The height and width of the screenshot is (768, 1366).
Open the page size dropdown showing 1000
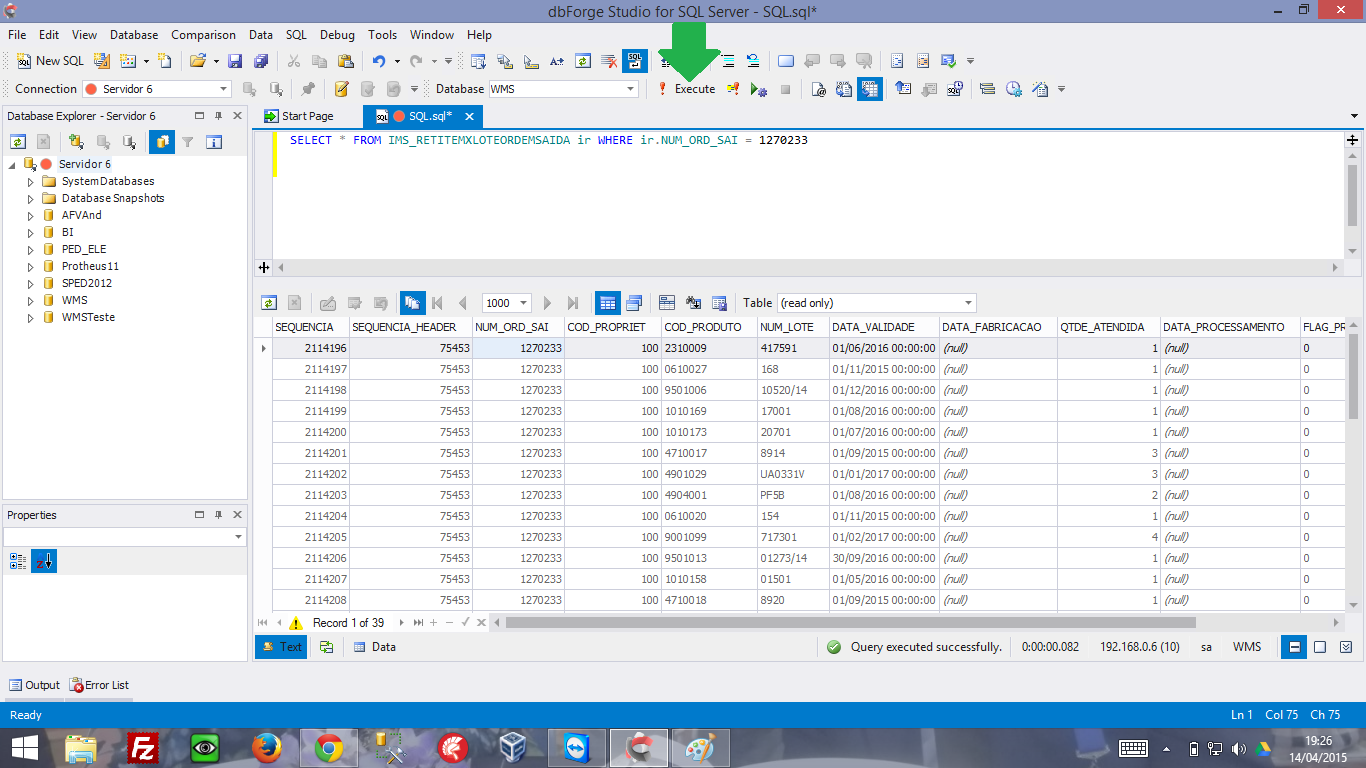(506, 302)
